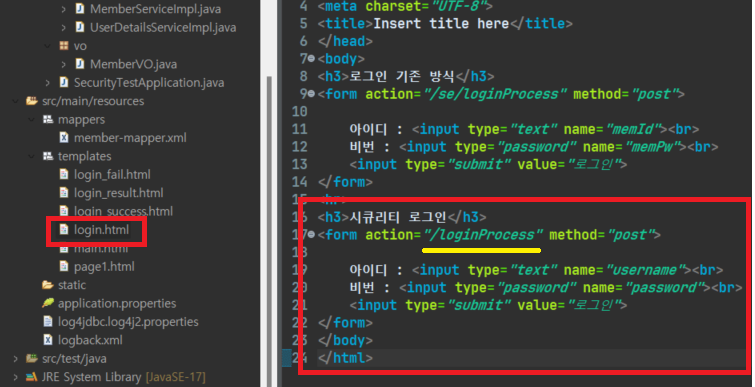Open login_success.html file

pos(123,211)
